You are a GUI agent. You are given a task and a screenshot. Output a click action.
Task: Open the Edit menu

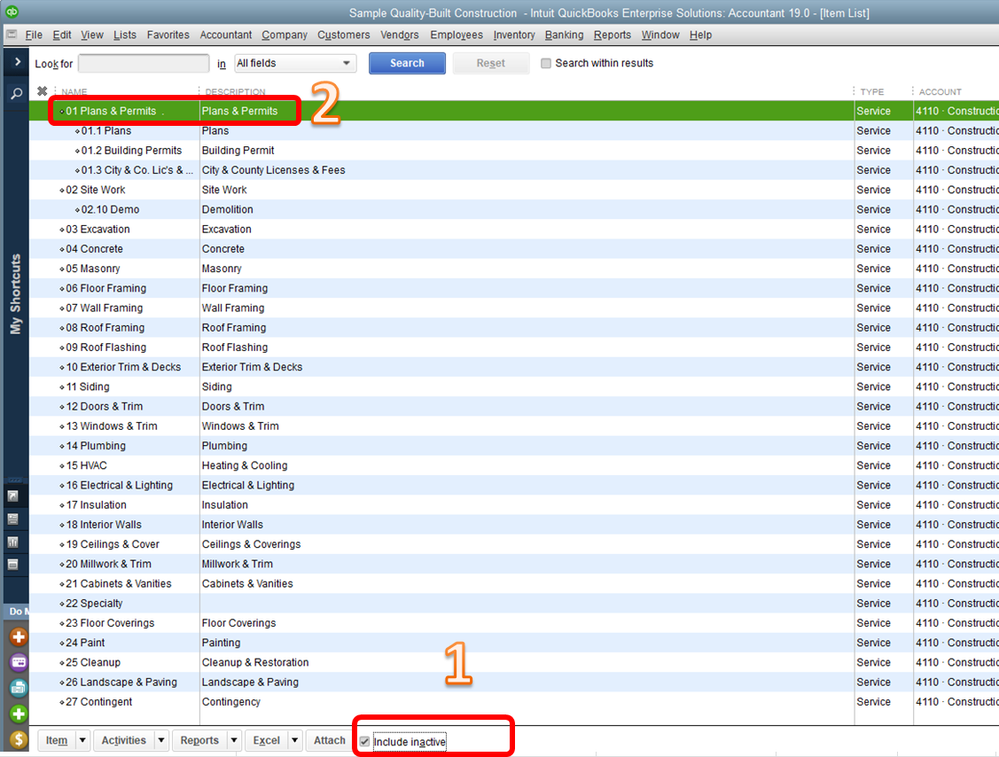(62, 34)
